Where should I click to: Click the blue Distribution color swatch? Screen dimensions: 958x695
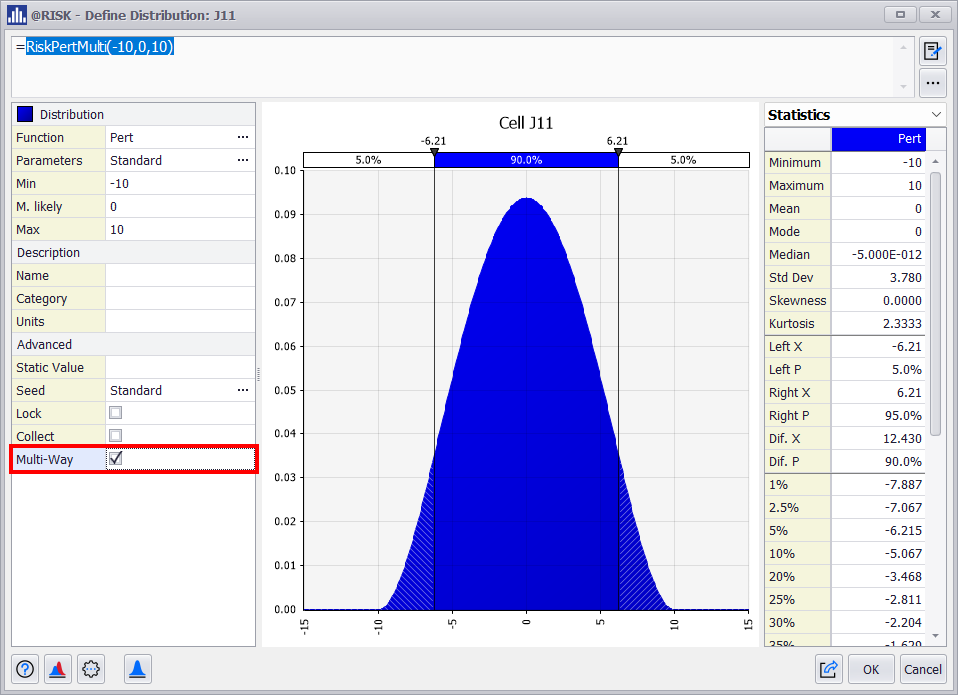point(25,115)
